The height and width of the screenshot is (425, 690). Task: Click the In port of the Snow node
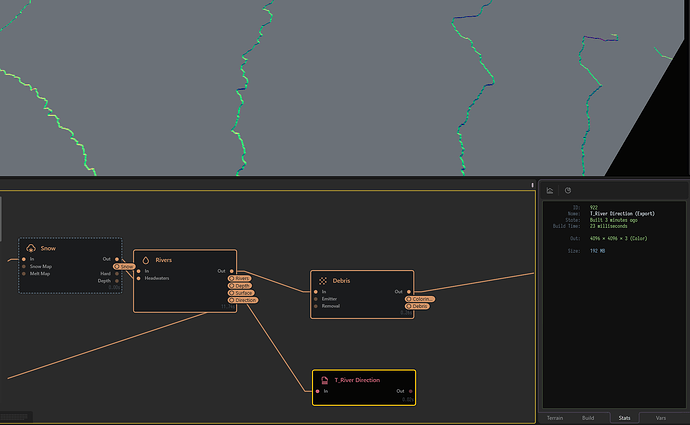24,259
